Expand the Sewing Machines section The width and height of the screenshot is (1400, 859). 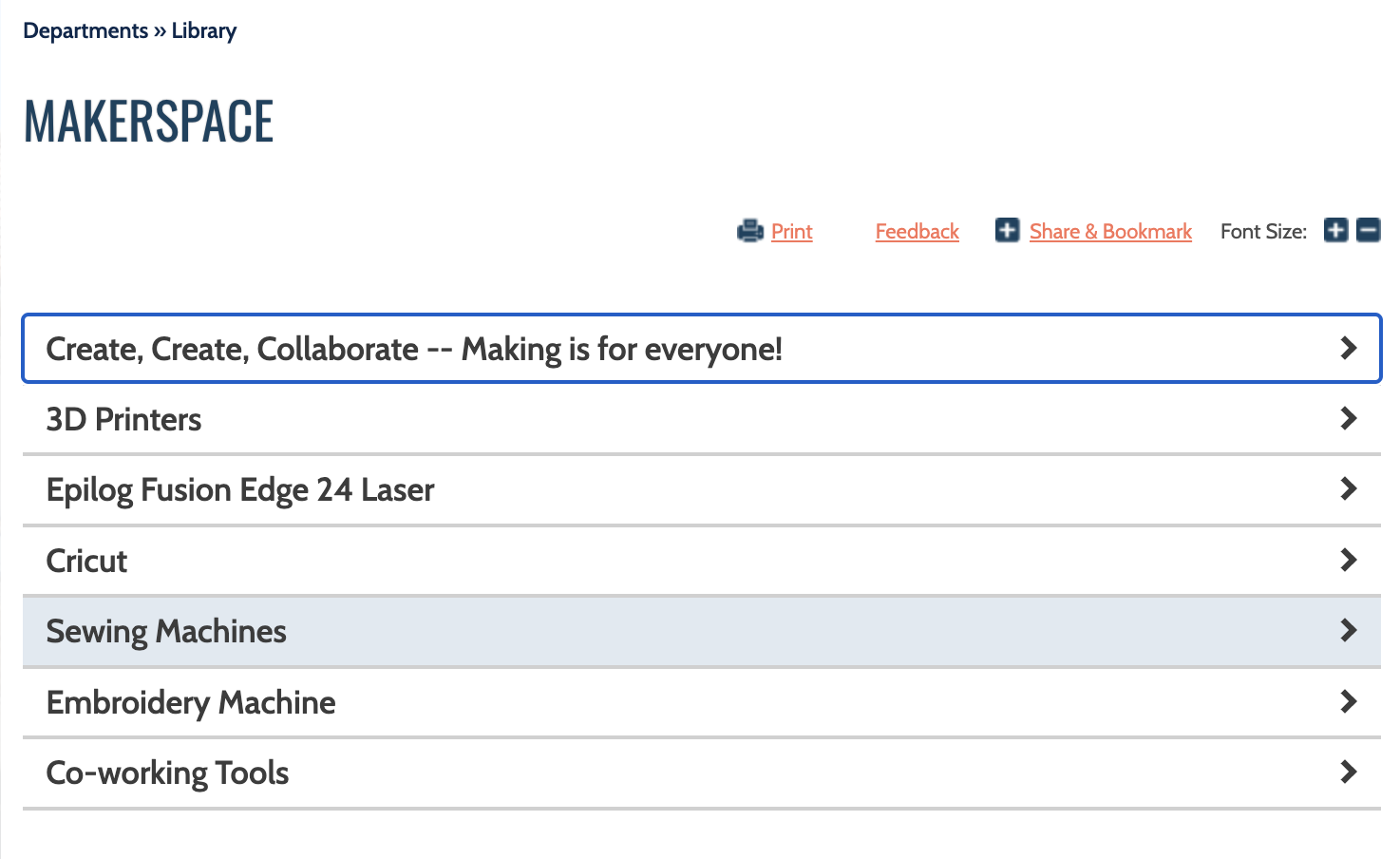pyautogui.click(x=702, y=631)
